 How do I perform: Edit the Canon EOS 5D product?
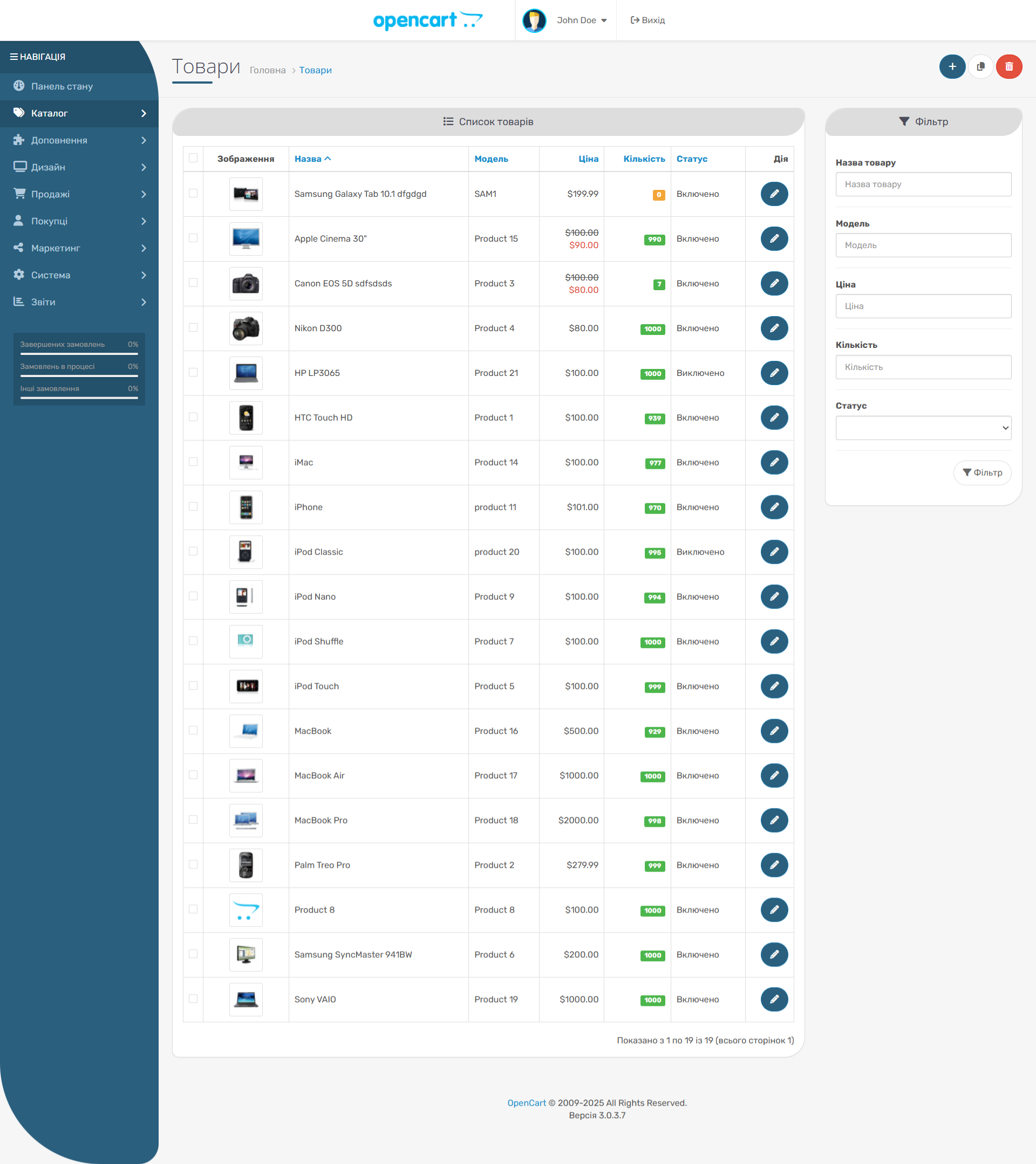pyautogui.click(x=774, y=284)
